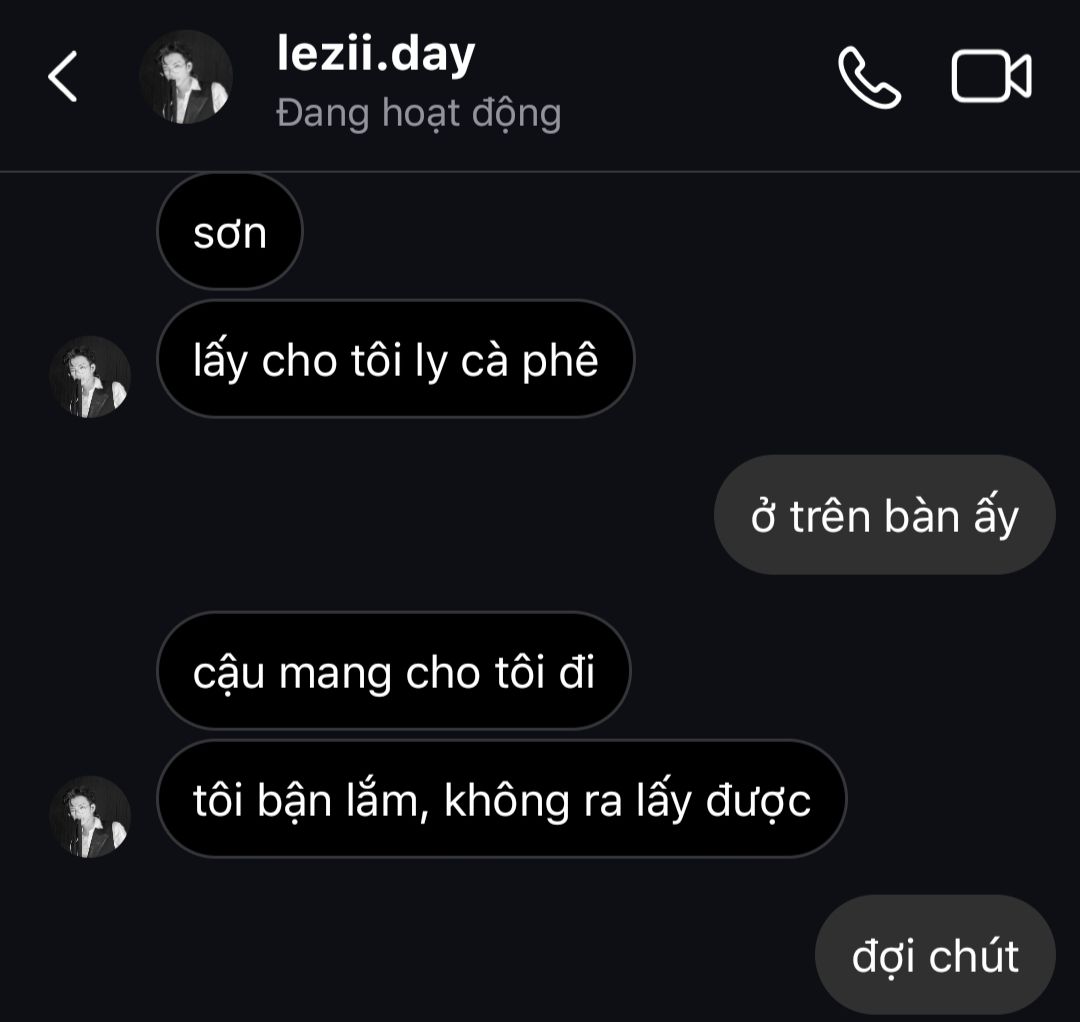
Task: Tap the word 'được' in the long message
Action: 758,802
